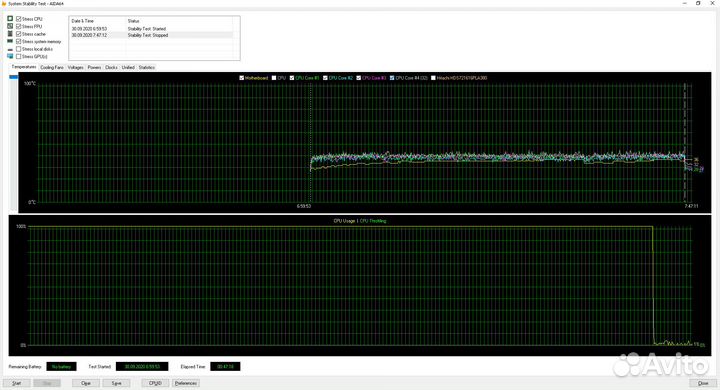
Task: Open the Clocks tab
Action: point(111,68)
